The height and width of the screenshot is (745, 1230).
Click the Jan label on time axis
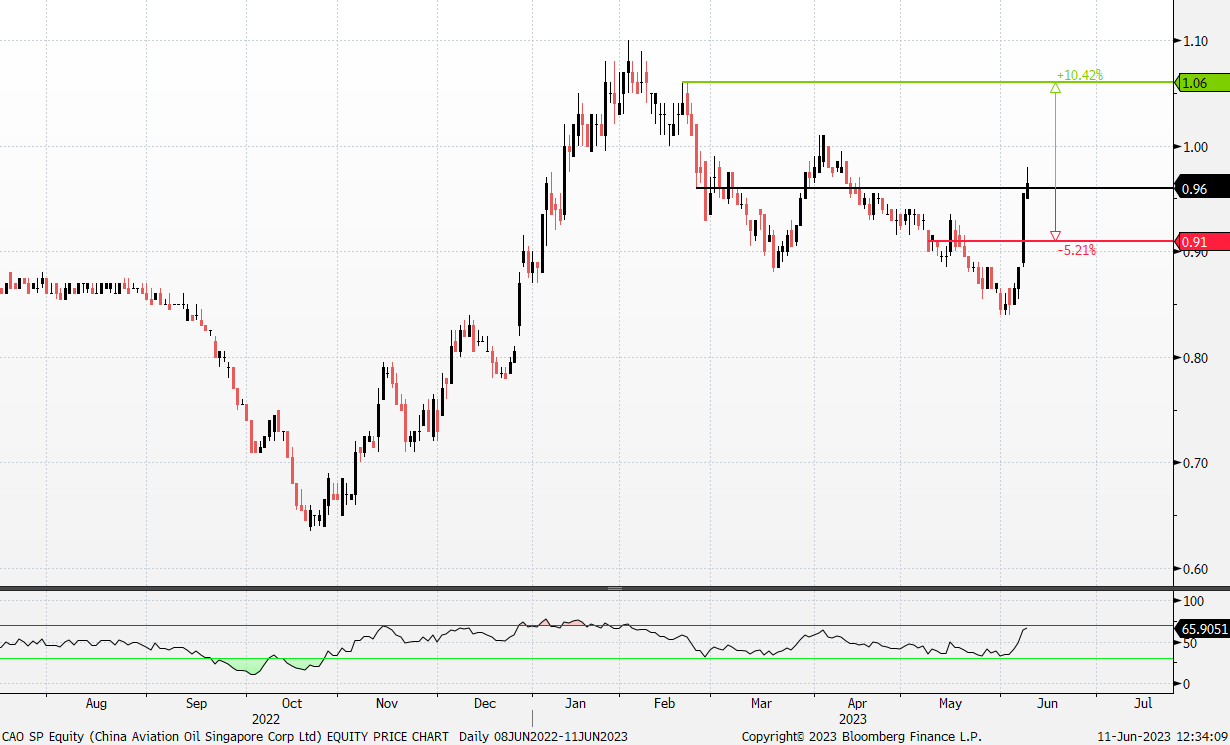pyautogui.click(x=577, y=703)
